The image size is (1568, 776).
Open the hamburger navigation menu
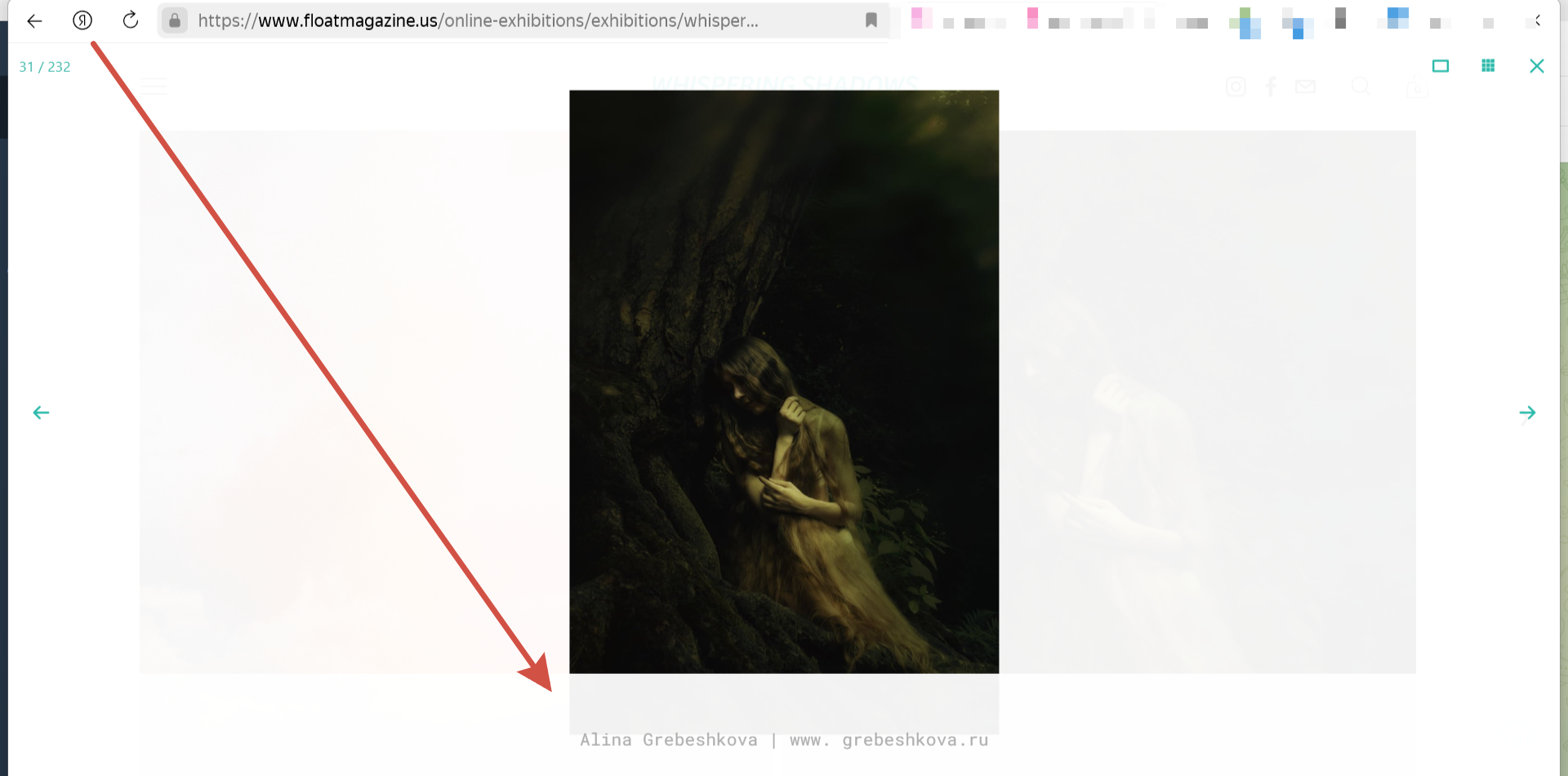tap(154, 87)
